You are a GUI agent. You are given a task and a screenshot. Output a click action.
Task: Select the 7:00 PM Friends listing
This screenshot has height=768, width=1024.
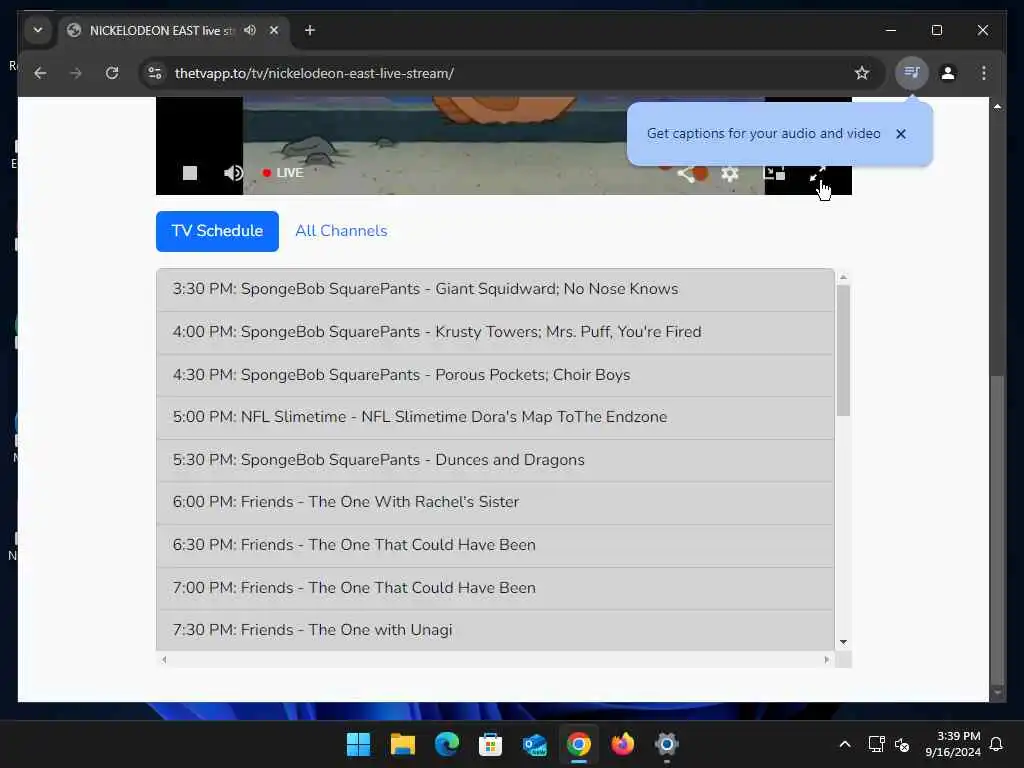[495, 588]
